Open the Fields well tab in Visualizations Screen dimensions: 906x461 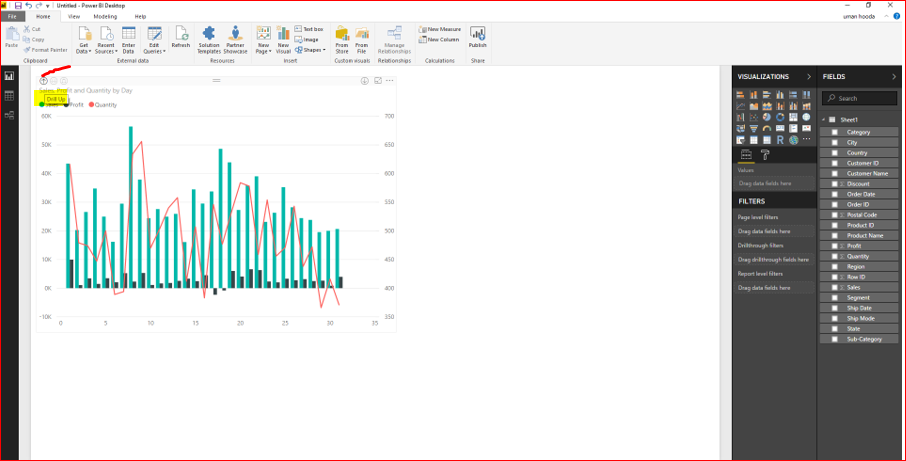[x=746, y=155]
